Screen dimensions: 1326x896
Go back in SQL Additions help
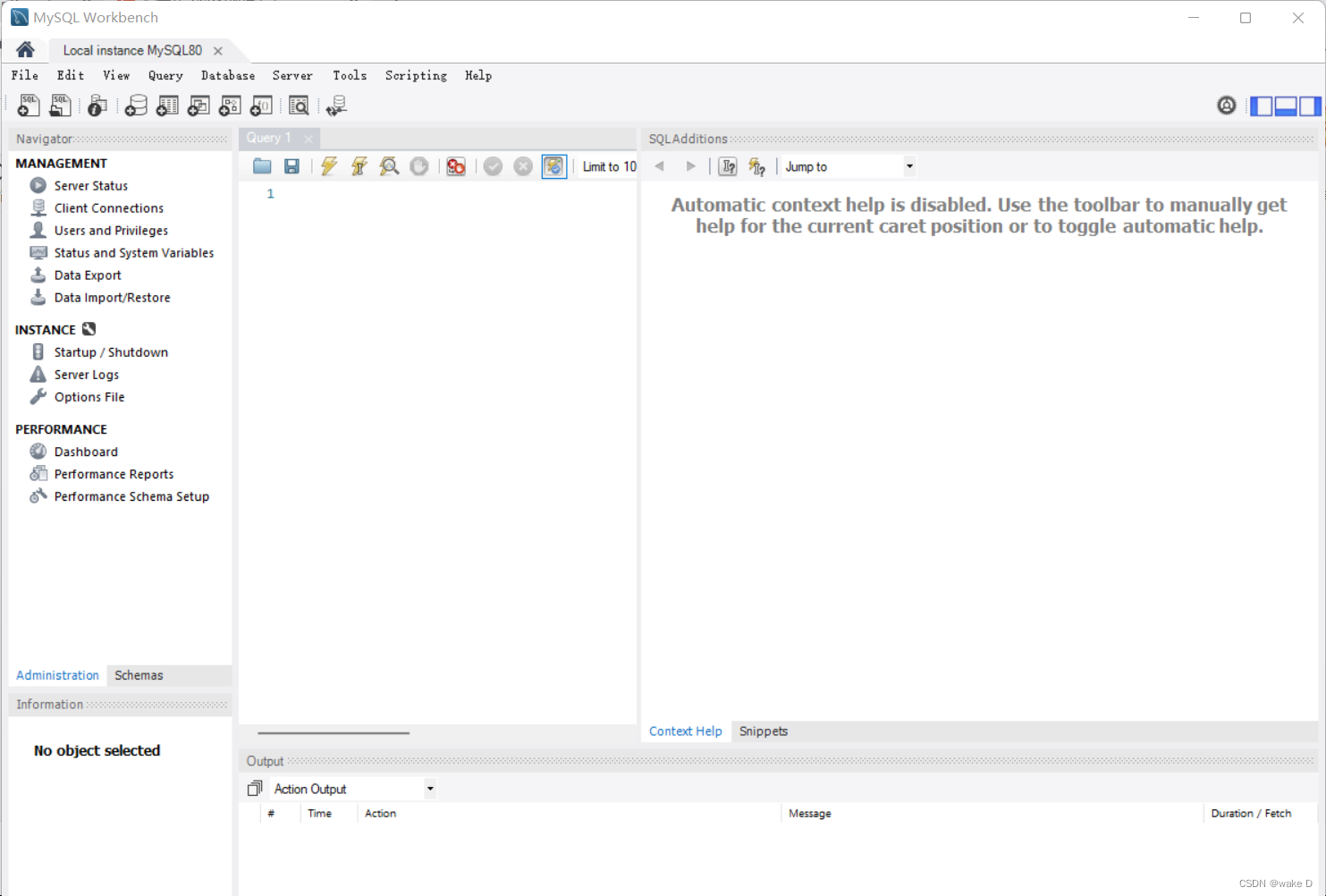point(660,166)
